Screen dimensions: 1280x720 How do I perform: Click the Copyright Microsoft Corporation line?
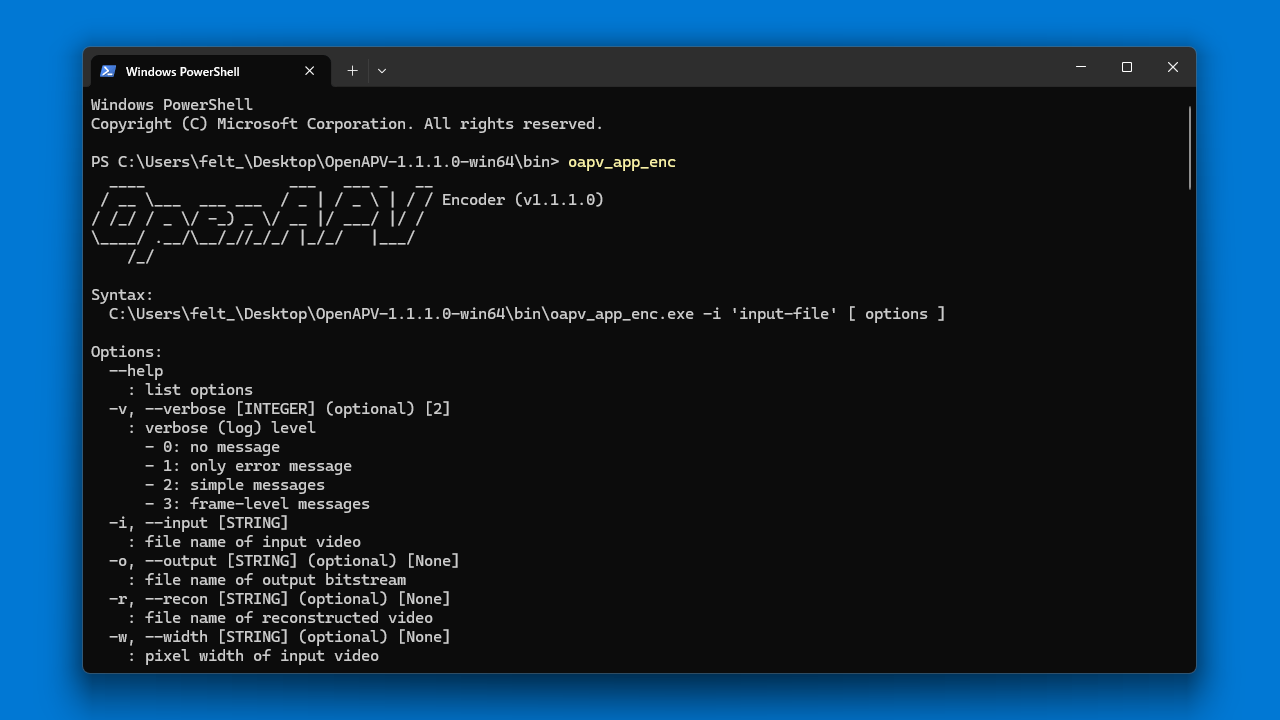click(347, 124)
